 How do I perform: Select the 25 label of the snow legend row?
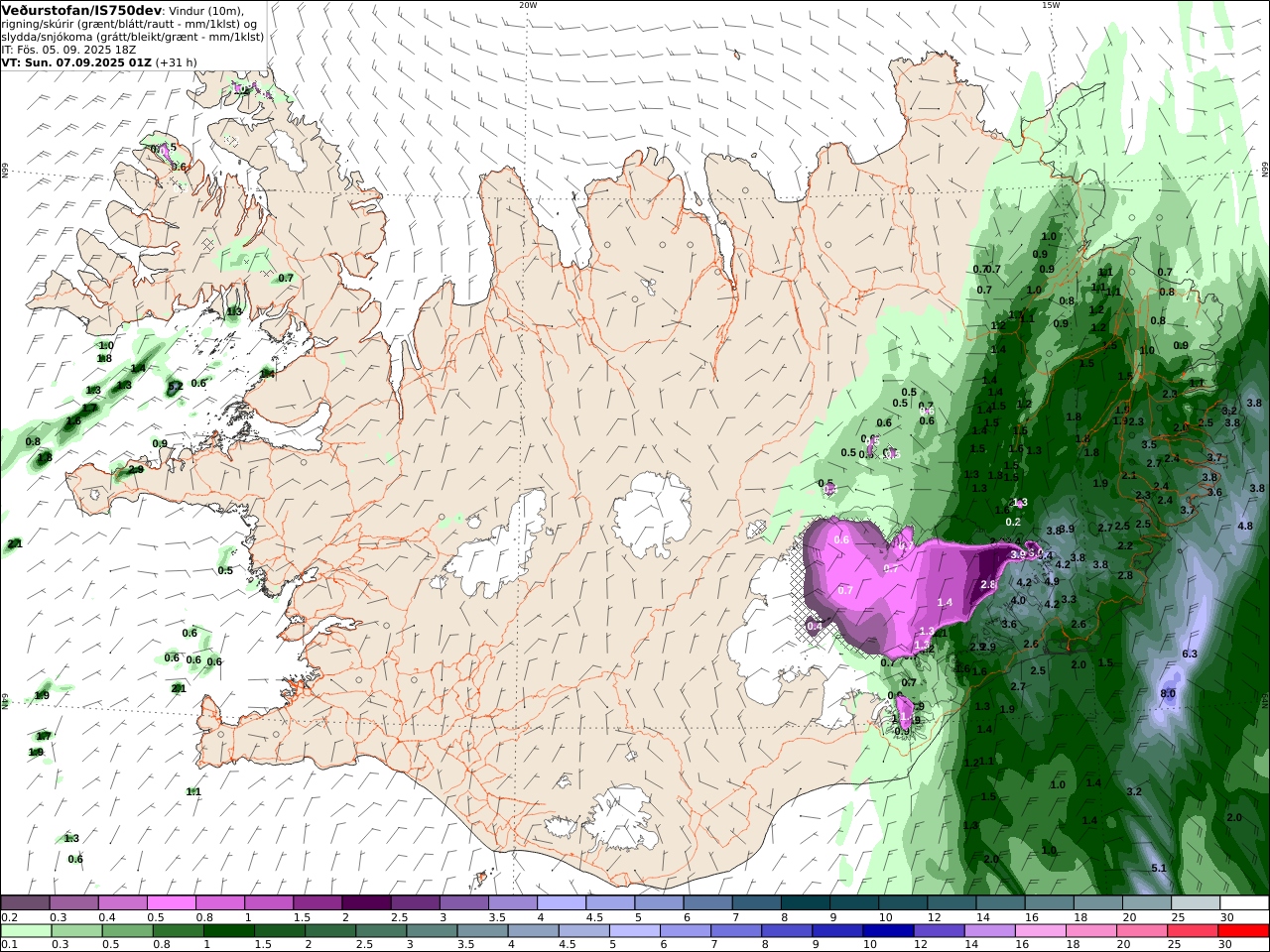pyautogui.click(x=1178, y=917)
